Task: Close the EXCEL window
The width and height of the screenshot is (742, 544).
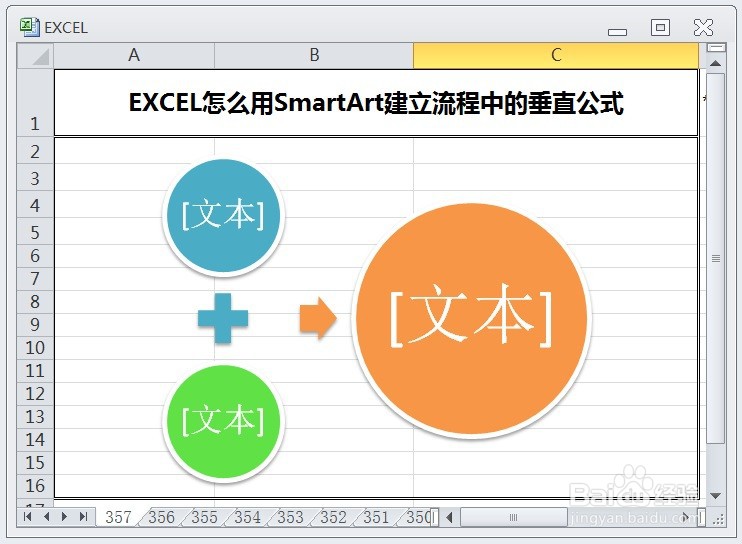Action: click(x=703, y=27)
